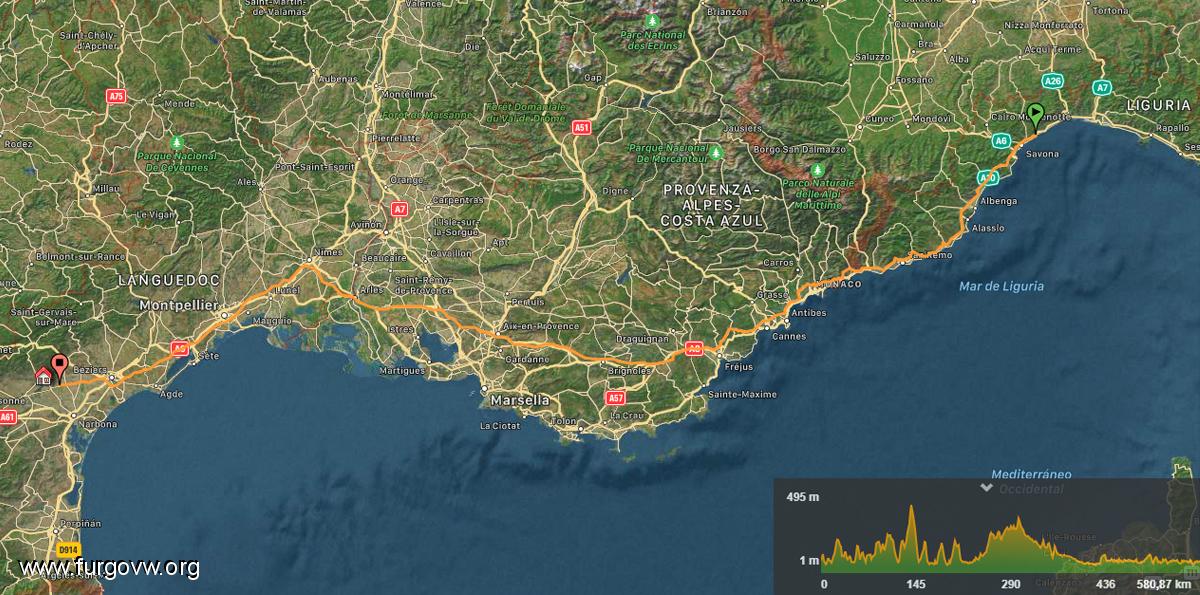Click the Antibes city label
The image size is (1200, 595).
click(808, 313)
